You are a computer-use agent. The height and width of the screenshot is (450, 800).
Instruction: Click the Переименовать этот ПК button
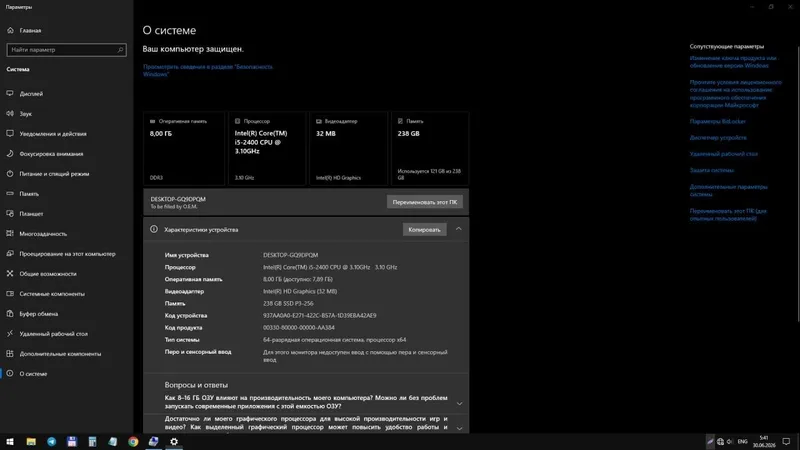(424, 202)
